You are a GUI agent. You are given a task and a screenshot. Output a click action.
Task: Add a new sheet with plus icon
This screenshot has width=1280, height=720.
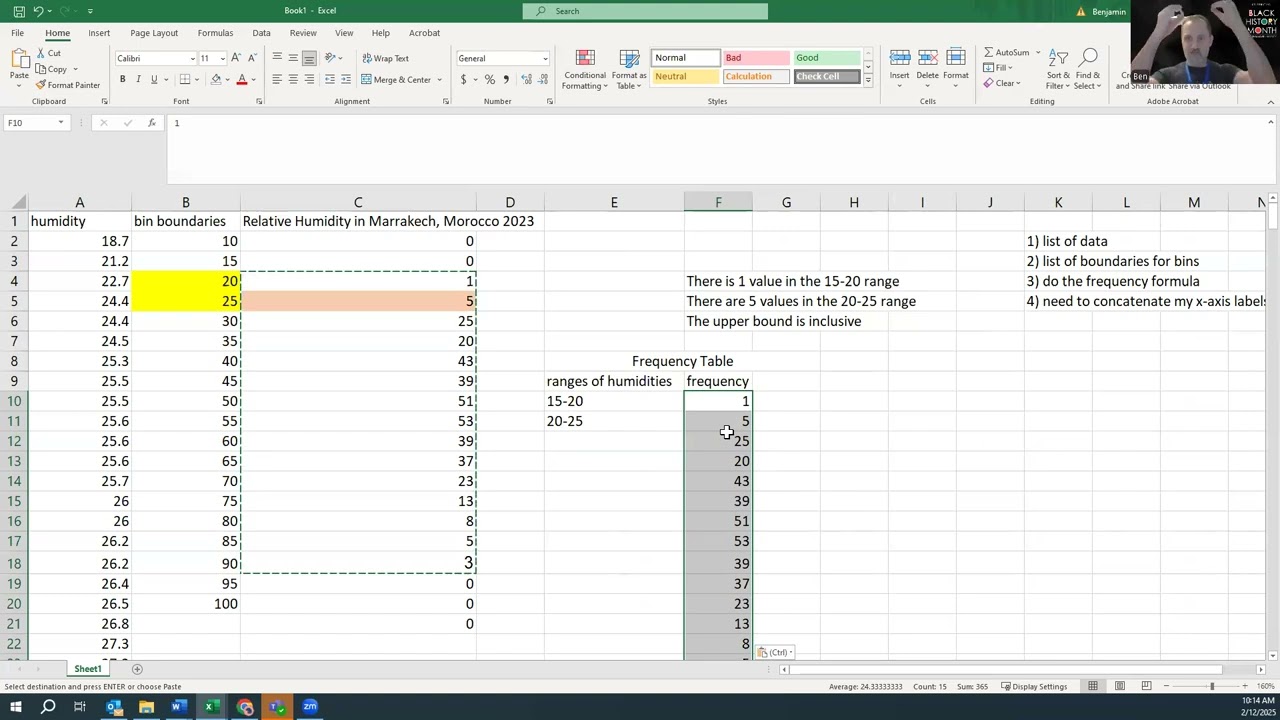137,669
